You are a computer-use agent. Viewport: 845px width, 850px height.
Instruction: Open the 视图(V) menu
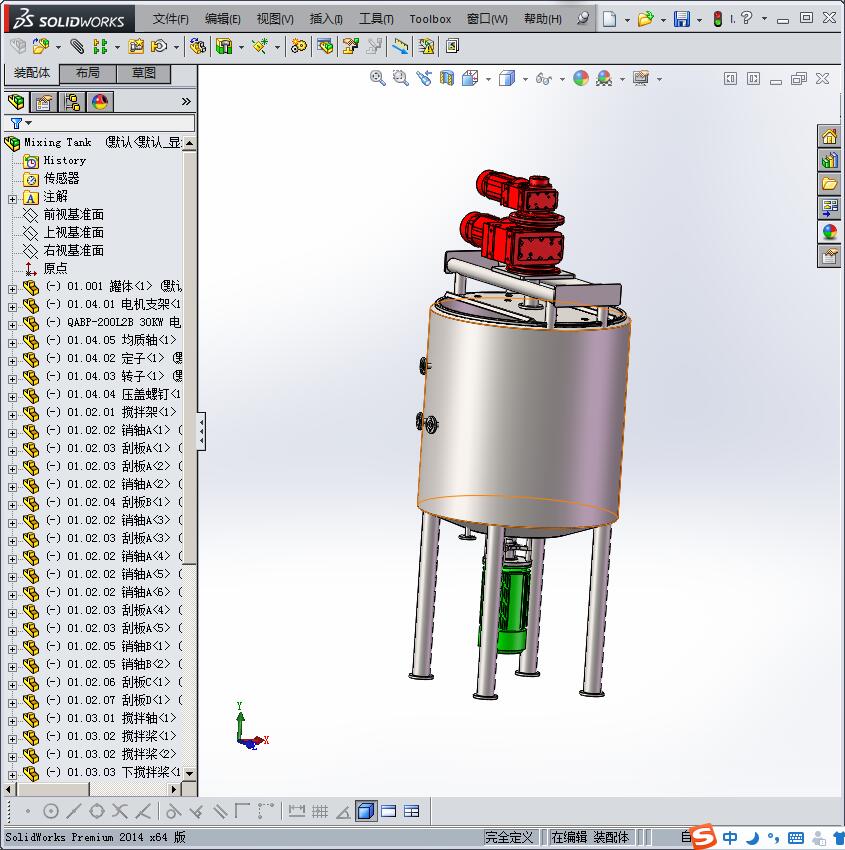tap(275, 19)
